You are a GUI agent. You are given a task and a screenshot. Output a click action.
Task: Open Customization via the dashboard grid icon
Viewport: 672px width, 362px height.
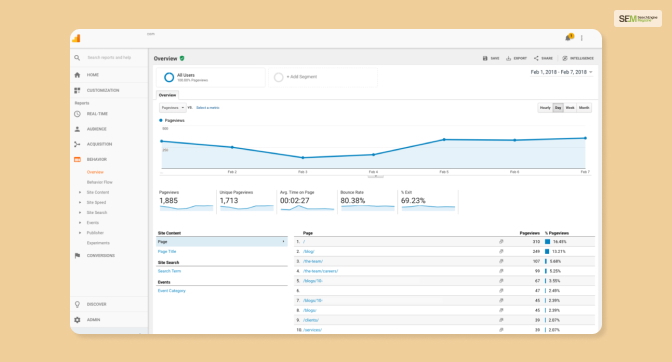tap(77, 90)
